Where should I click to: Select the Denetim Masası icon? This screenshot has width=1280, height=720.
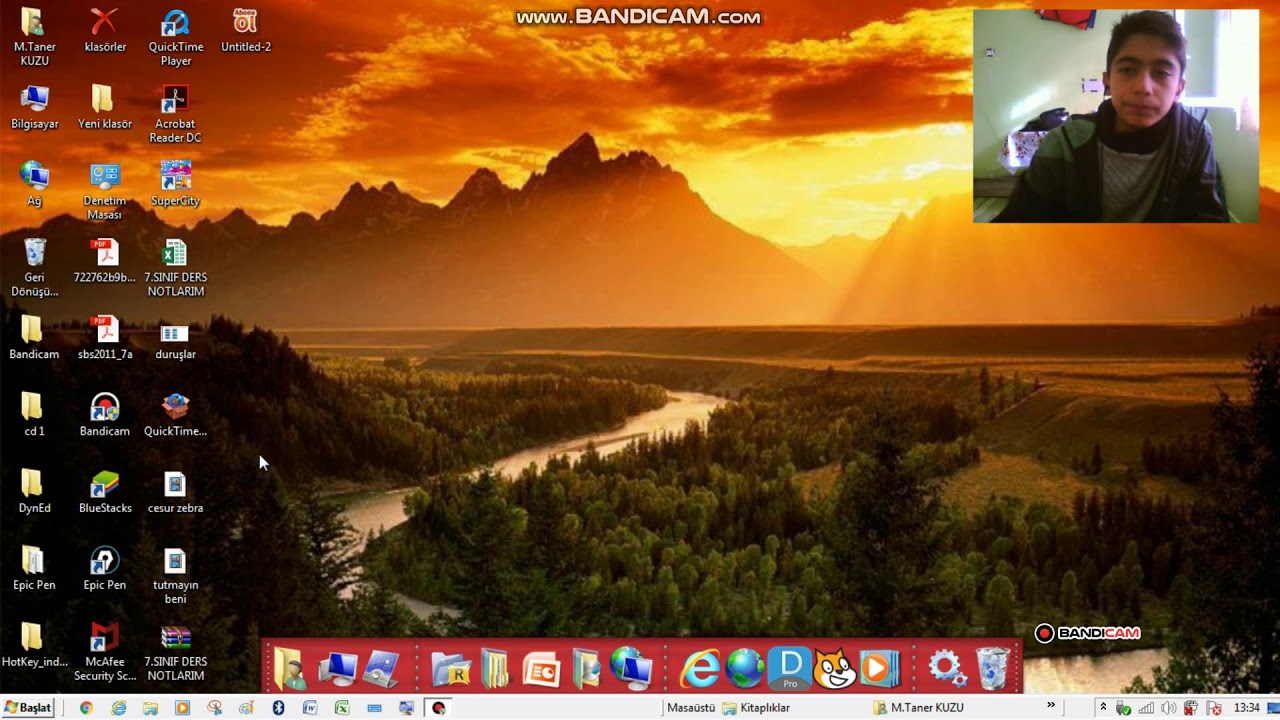pos(105,191)
